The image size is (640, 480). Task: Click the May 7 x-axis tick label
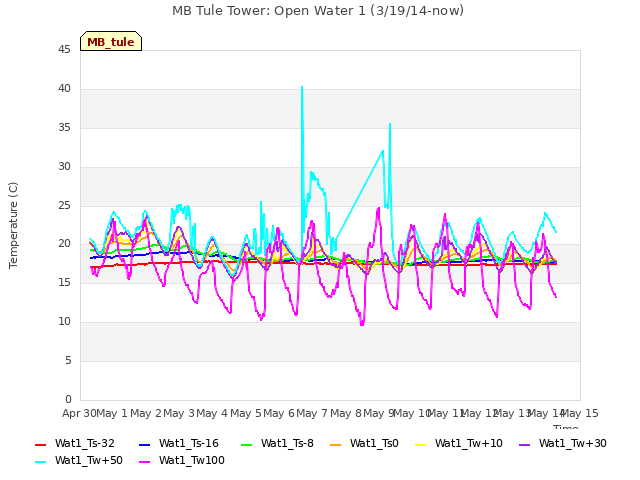tap(312, 413)
